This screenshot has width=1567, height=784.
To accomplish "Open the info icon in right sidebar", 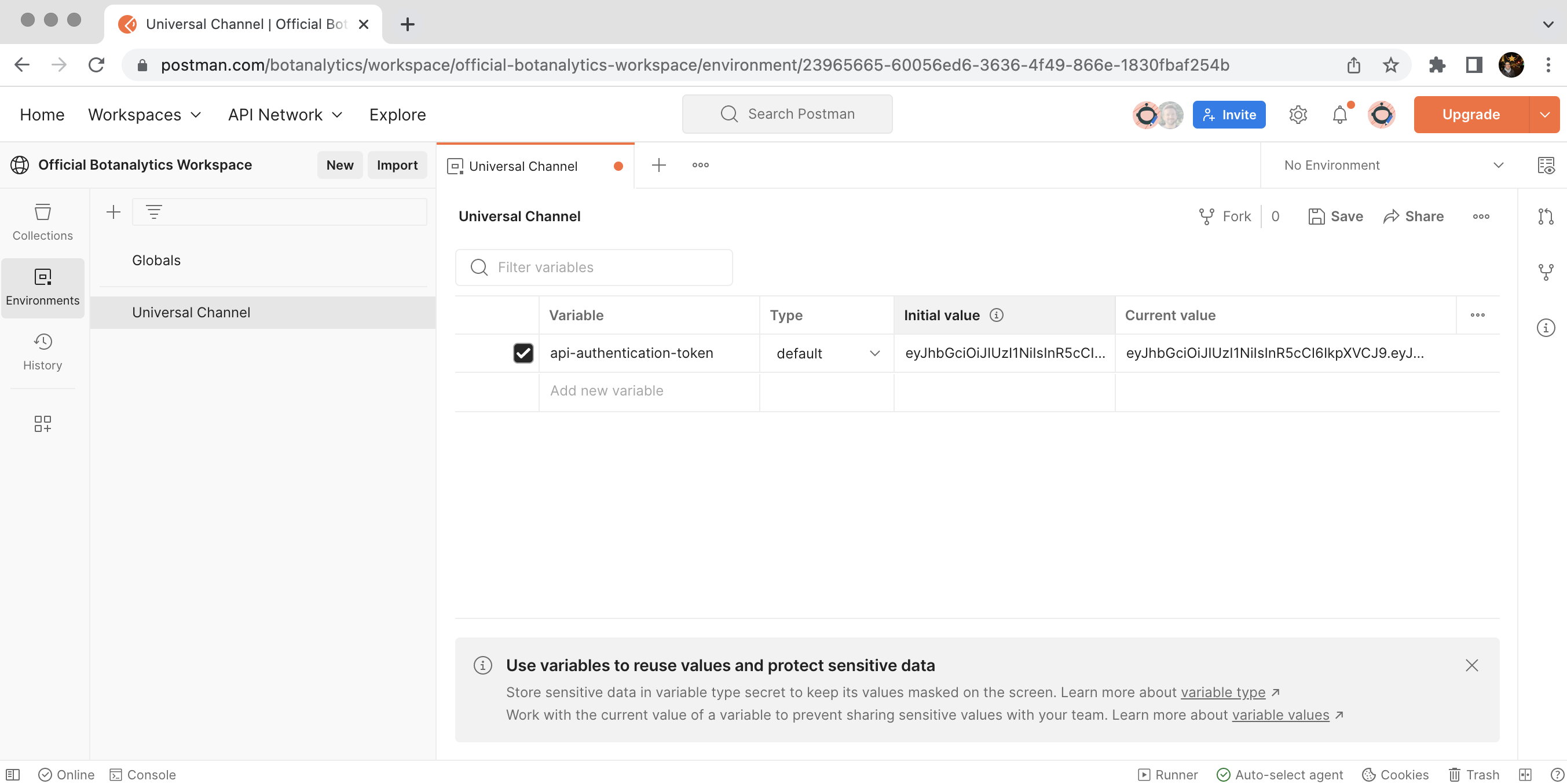I will 1546,328.
